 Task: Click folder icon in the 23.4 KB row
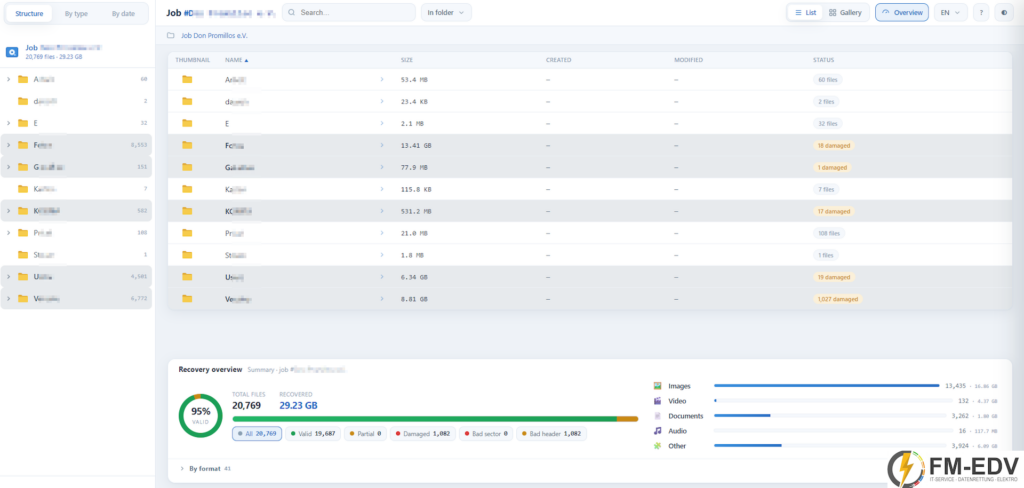coord(187,101)
